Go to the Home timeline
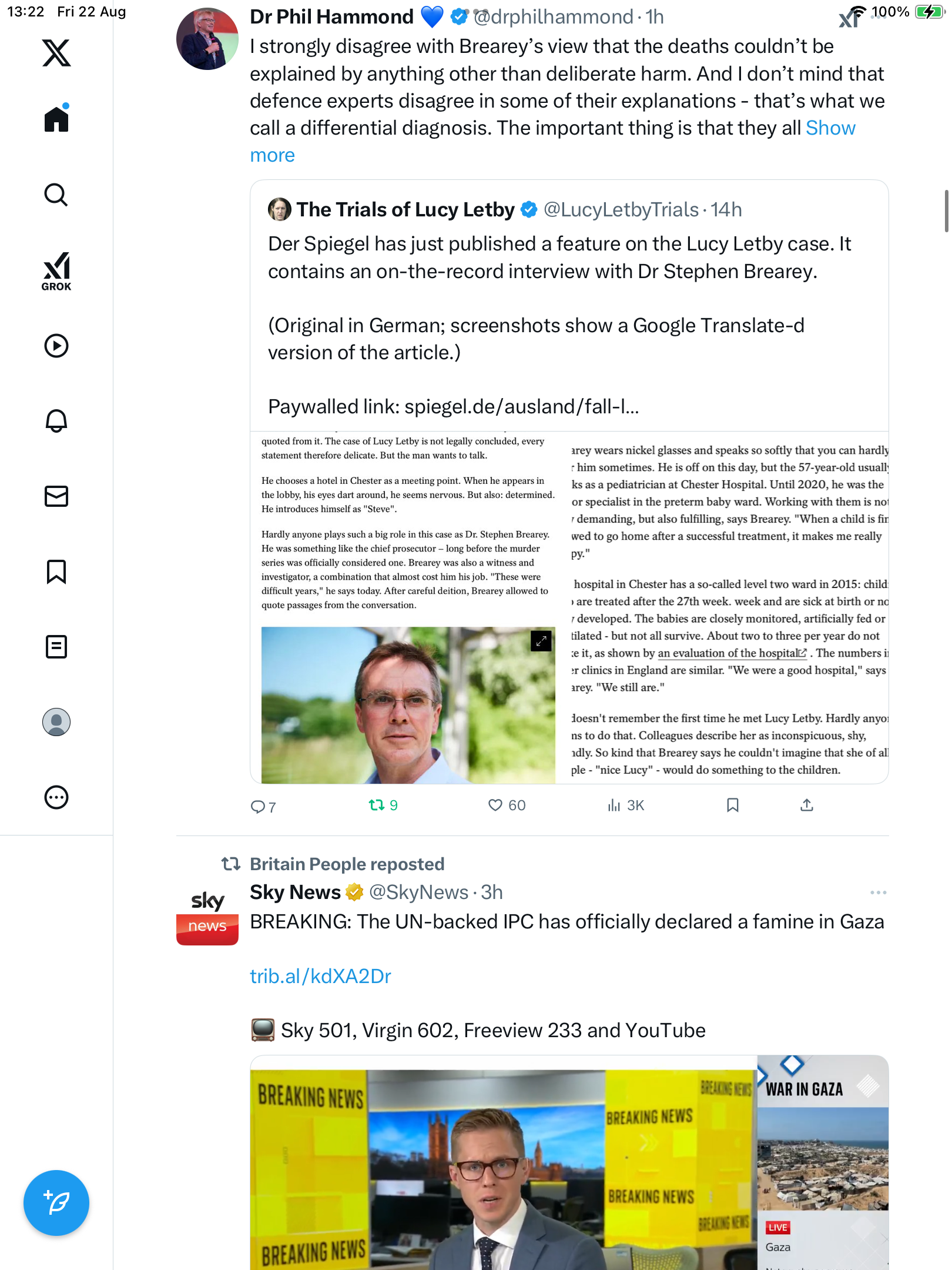This screenshot has width=952, height=1270. coord(56,119)
